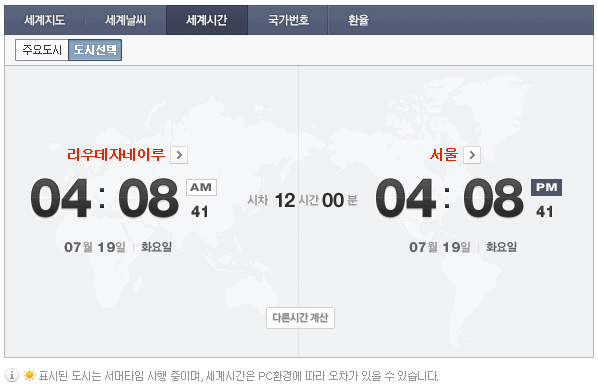598x387 pixels.
Task: Click Seoul's minute digits 08
Action: (x=493, y=198)
